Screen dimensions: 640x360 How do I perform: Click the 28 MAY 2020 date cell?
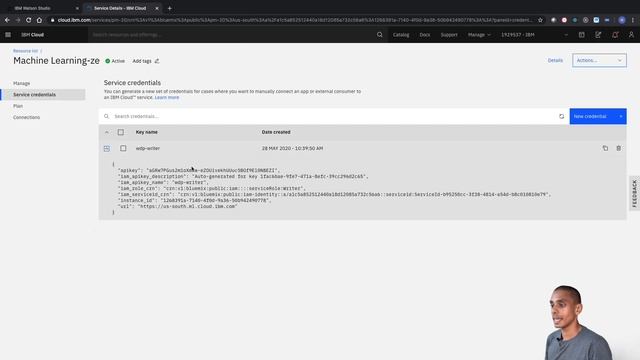point(292,148)
